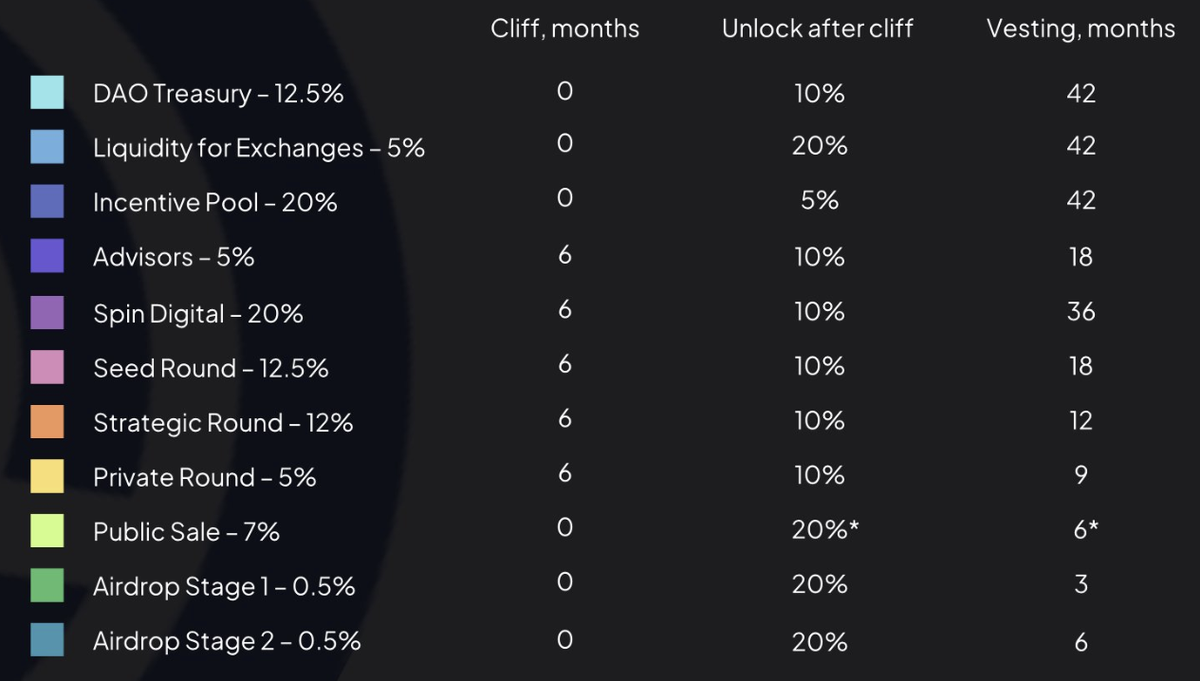The height and width of the screenshot is (681, 1200).
Task: Select the Incentive Pool color swatch
Action: click(x=47, y=202)
